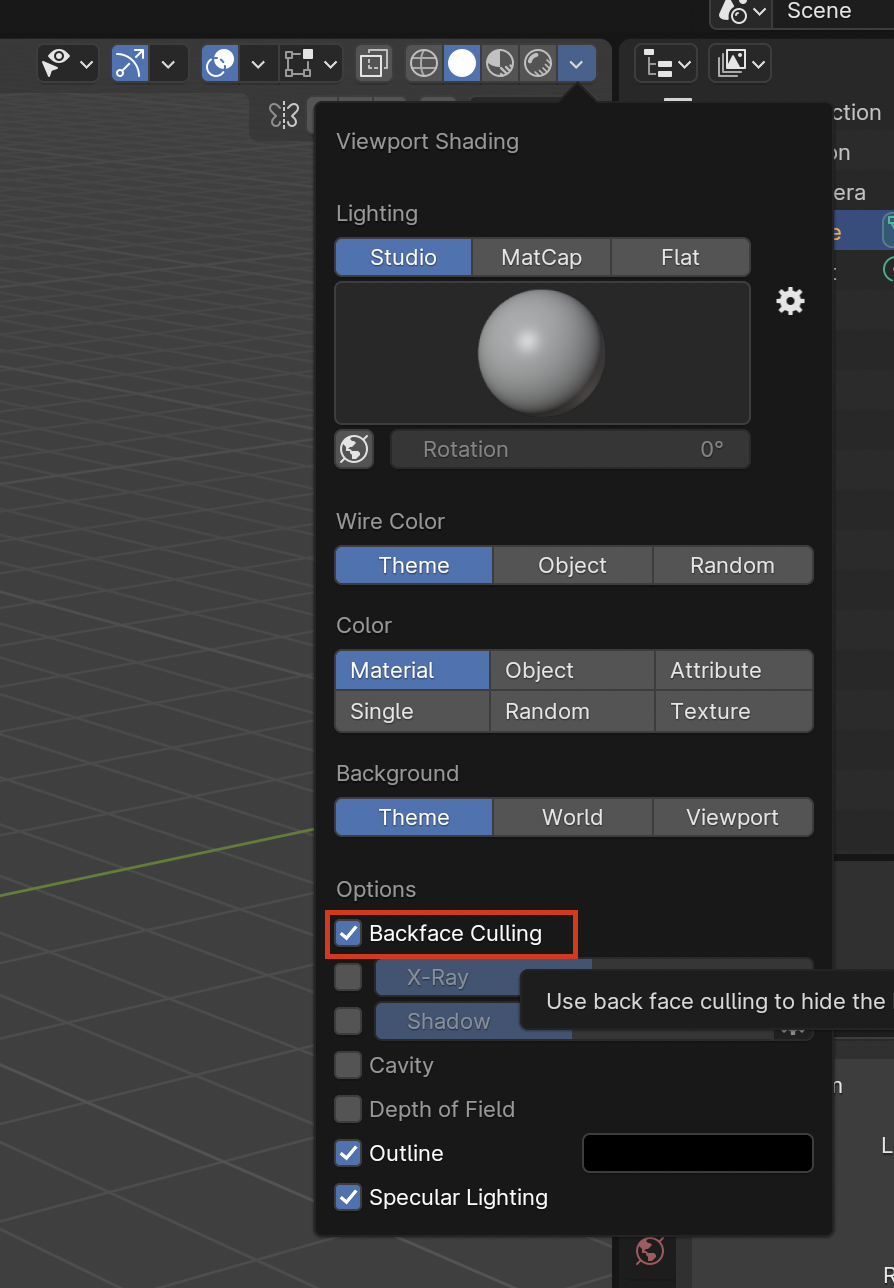Screen dimensions: 894x1288
Task: Toggle the Show Gizmos icon
Action: 131,63
